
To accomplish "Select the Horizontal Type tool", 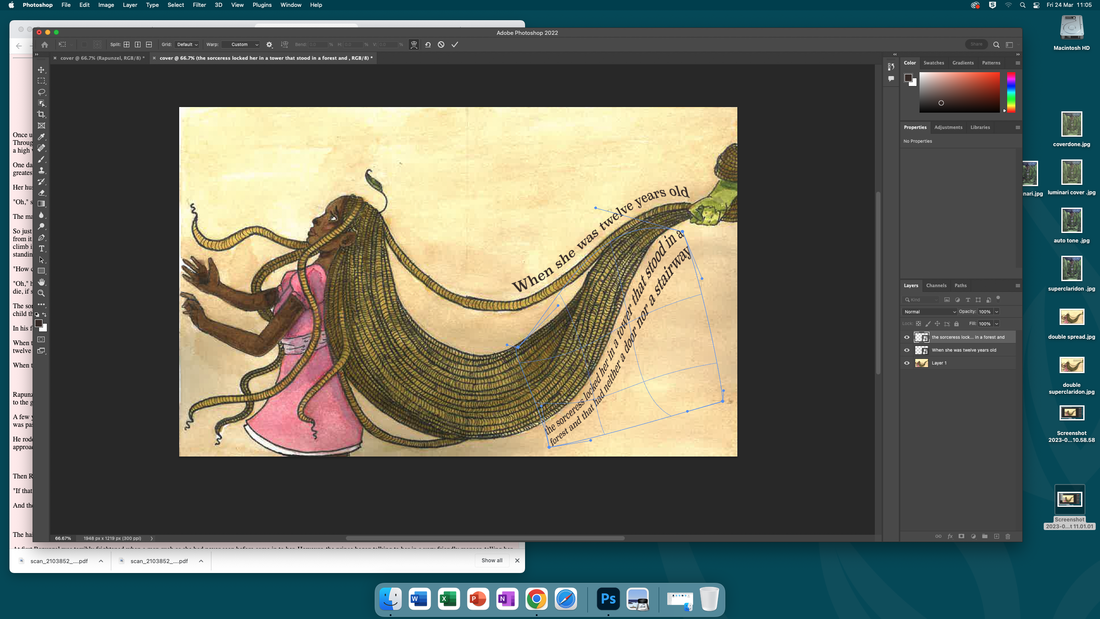I will [41, 248].
